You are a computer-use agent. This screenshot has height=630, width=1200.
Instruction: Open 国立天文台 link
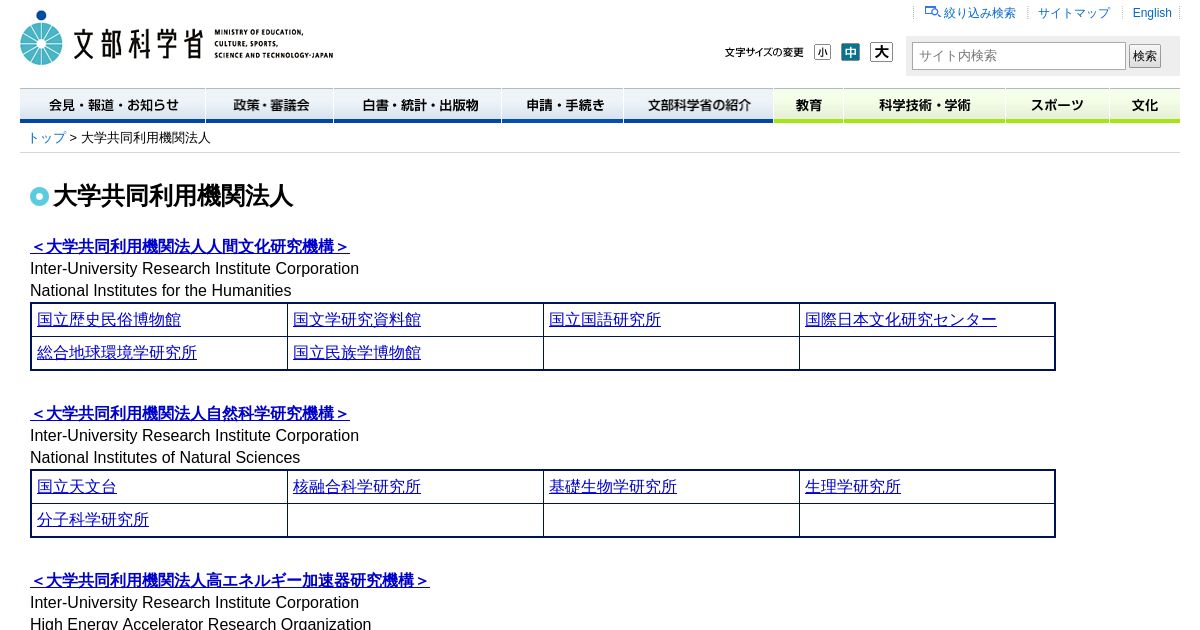[77, 487]
